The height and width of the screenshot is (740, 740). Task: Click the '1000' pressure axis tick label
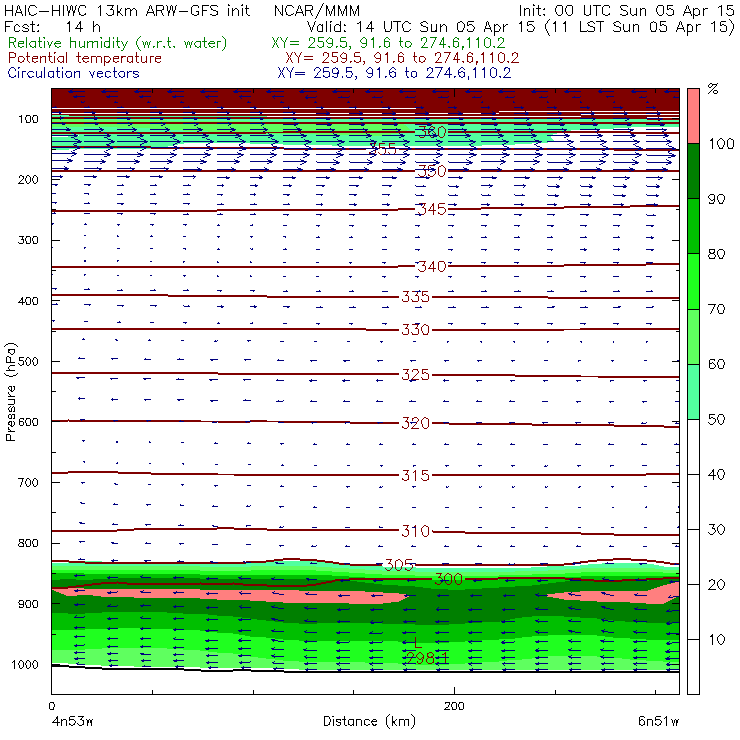tap(25, 665)
